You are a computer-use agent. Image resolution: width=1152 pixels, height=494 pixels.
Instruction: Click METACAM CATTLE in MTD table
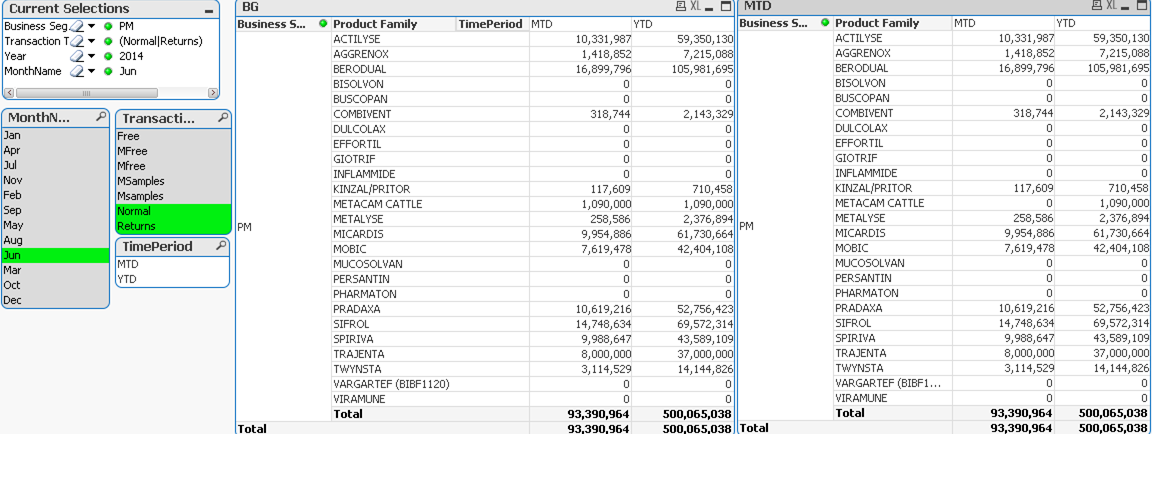893,203
